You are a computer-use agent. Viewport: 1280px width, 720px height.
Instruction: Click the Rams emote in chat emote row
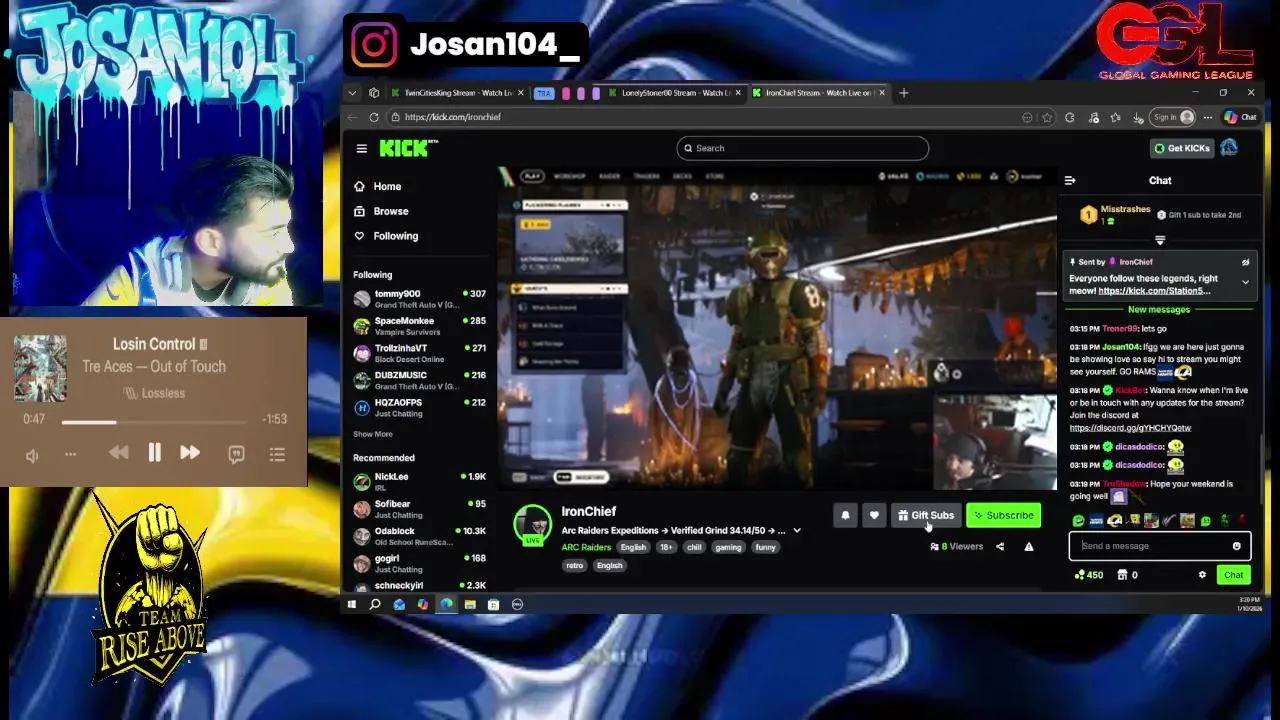point(1115,521)
